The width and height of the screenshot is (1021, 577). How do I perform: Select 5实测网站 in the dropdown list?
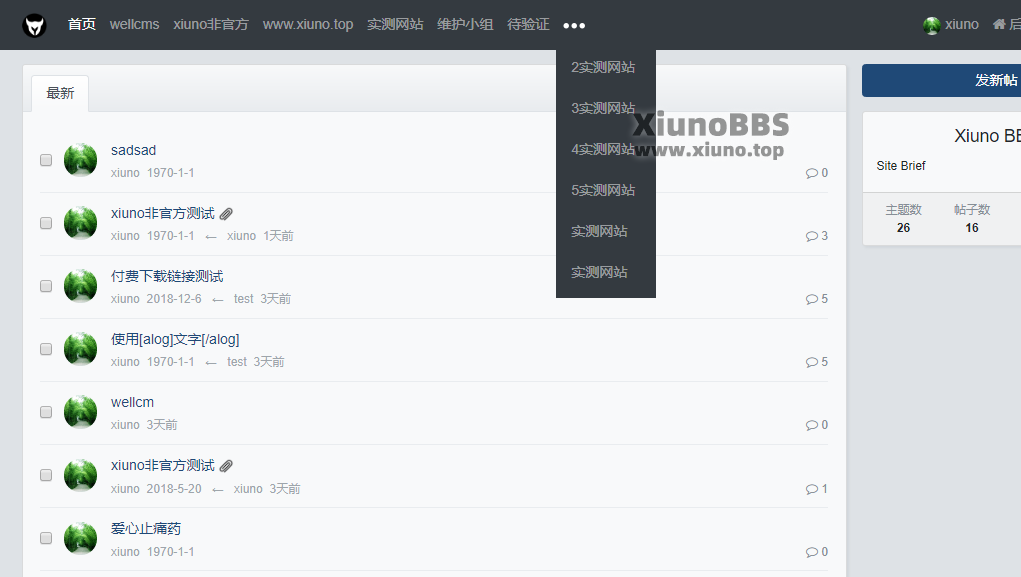(603, 190)
